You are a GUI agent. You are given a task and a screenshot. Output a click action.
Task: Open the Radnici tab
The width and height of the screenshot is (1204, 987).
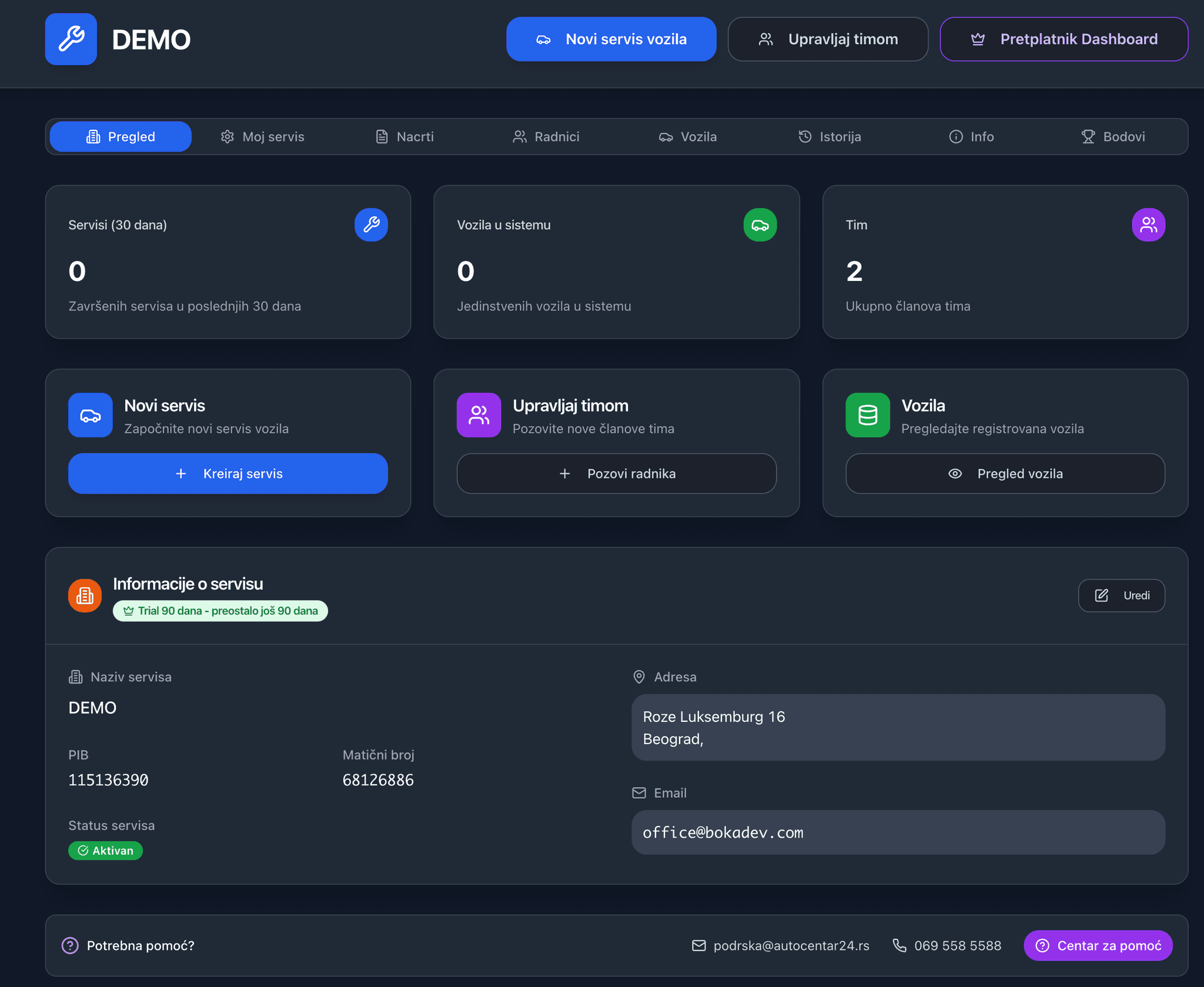click(546, 136)
